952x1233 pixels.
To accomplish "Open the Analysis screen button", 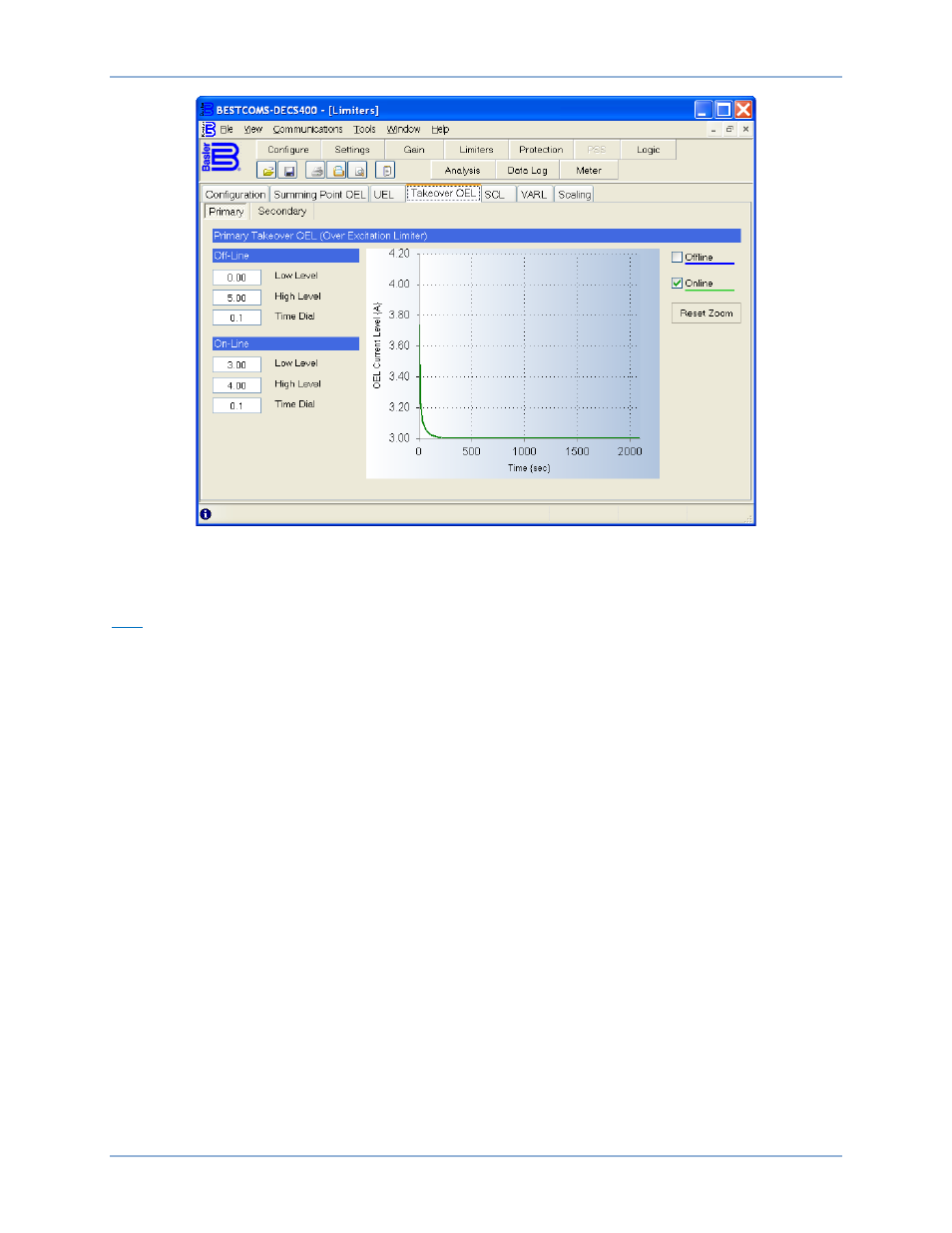I will [462, 171].
